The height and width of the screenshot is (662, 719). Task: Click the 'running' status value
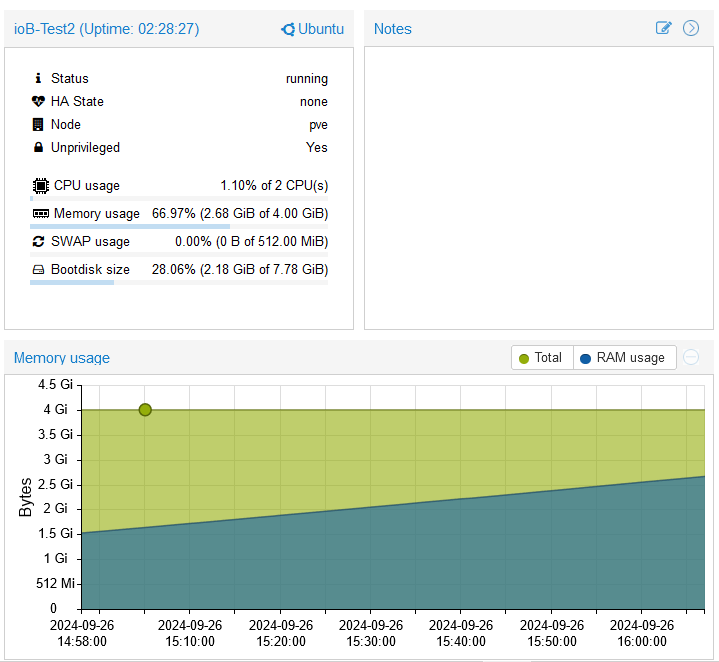pyautogui.click(x=307, y=79)
